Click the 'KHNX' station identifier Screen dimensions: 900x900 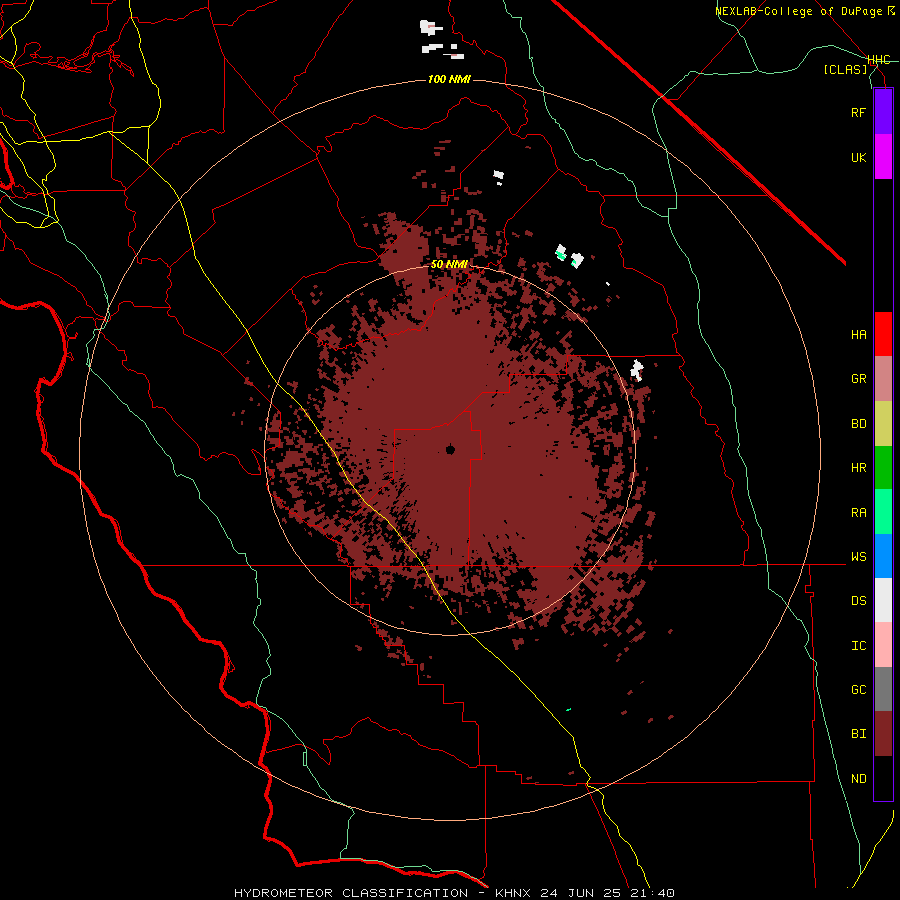[514, 893]
